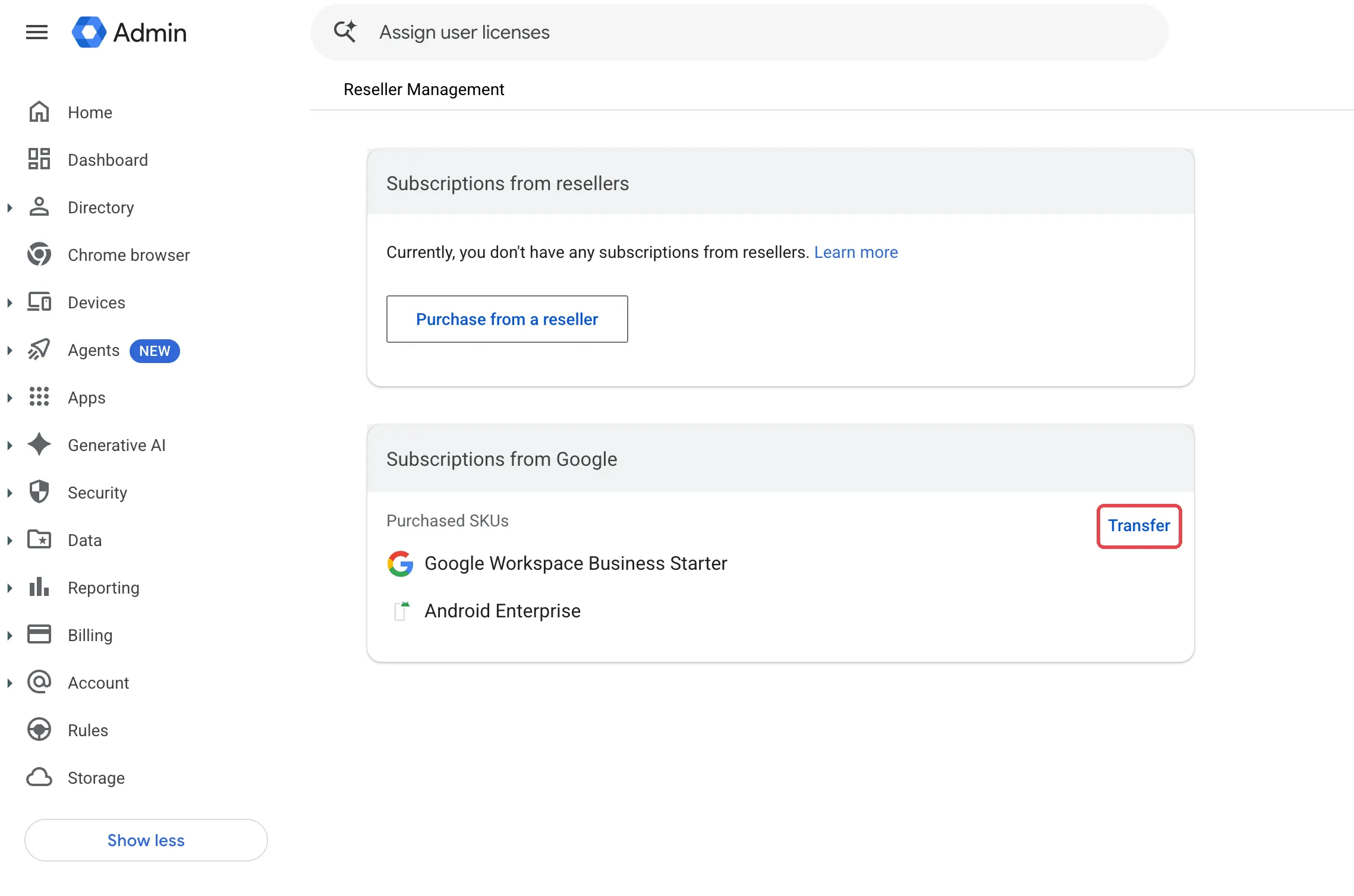Expand the Apps section arrow
This screenshot has height=896, width=1354.
click(10, 397)
